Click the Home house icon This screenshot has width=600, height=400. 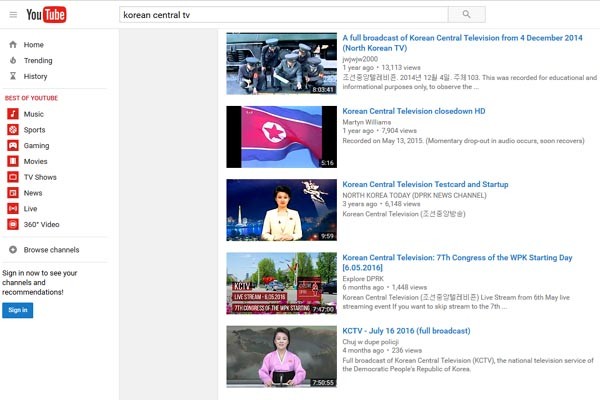[13, 44]
